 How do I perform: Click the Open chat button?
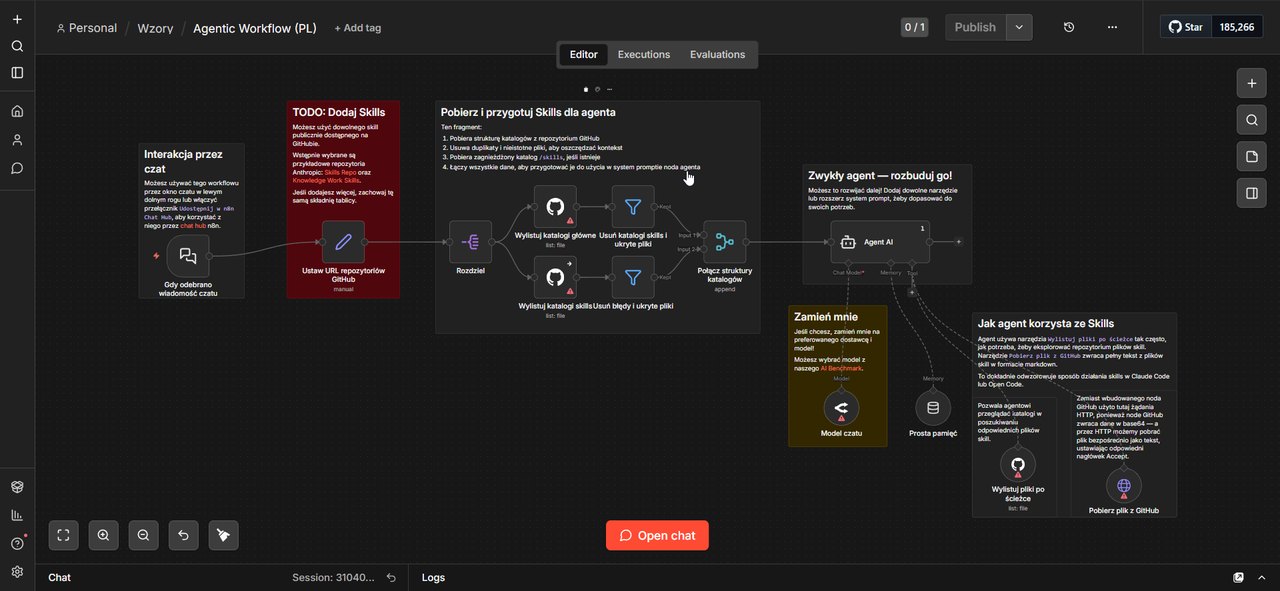[x=657, y=535]
